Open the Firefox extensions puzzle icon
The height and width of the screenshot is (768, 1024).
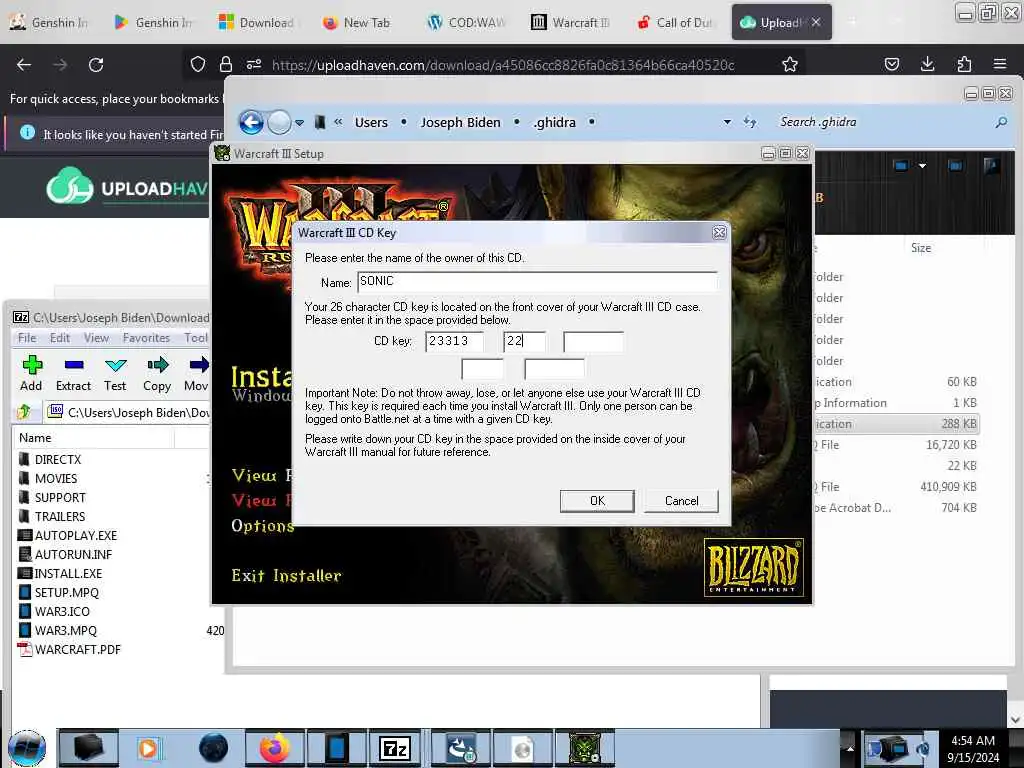(x=964, y=64)
